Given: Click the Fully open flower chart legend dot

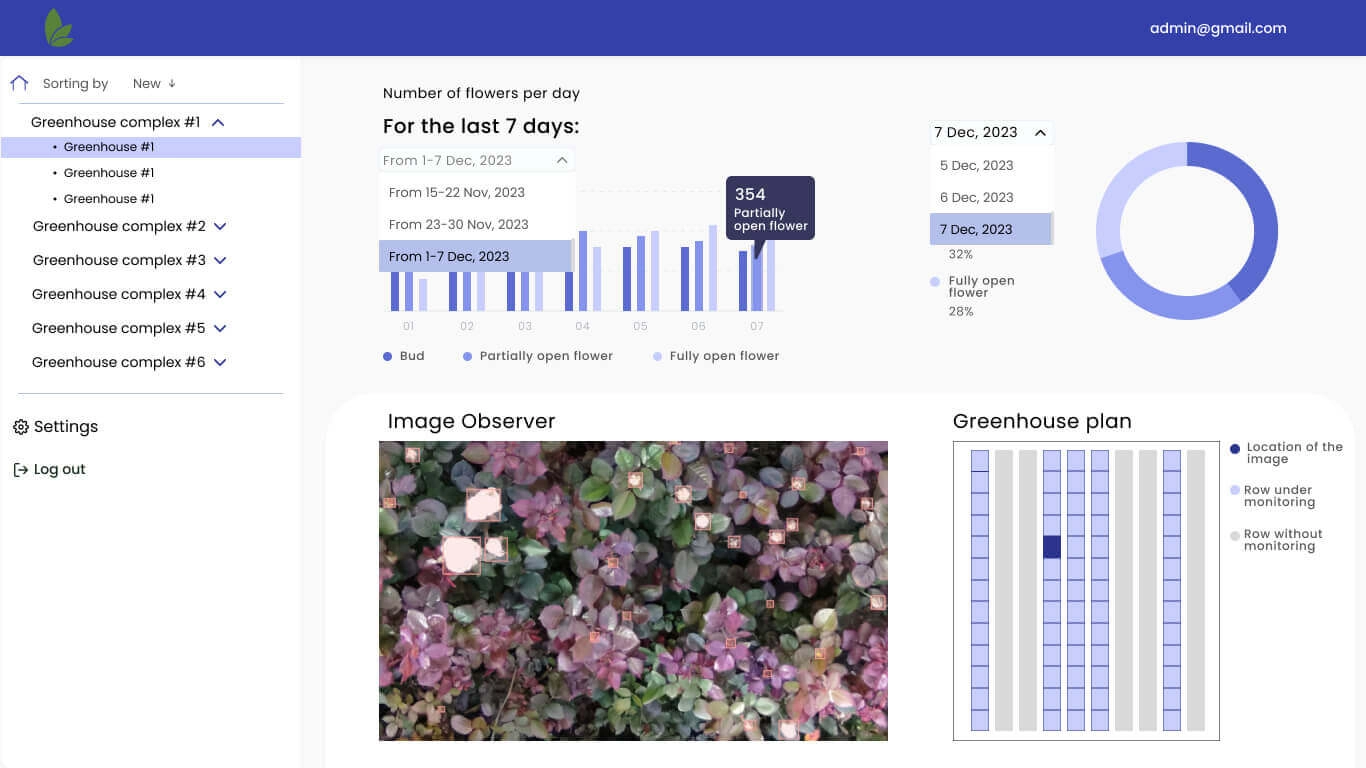Looking at the screenshot, I should point(657,356).
